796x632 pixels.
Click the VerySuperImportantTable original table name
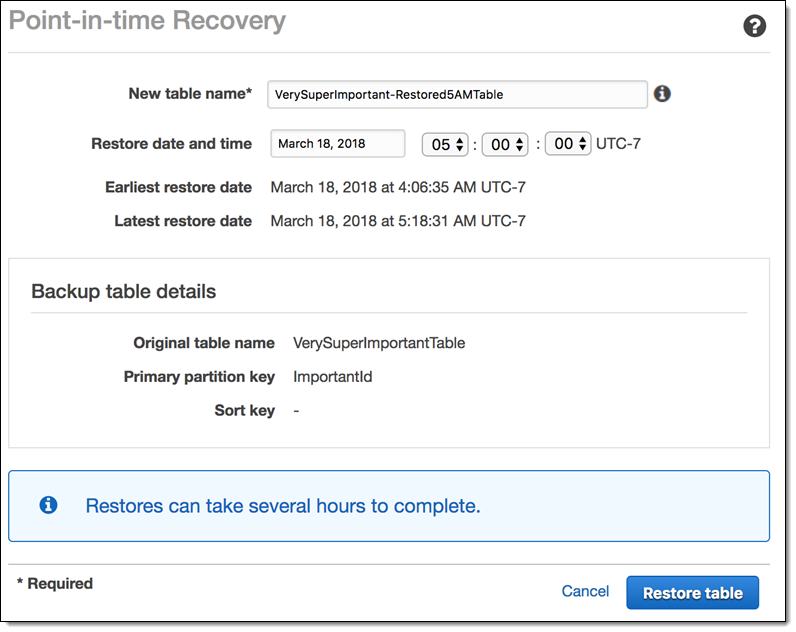click(x=379, y=343)
